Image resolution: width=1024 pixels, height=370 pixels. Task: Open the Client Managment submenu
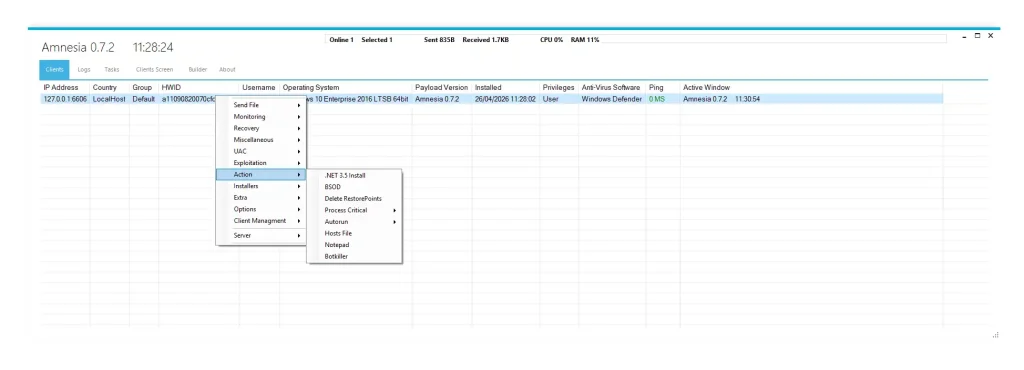point(261,221)
